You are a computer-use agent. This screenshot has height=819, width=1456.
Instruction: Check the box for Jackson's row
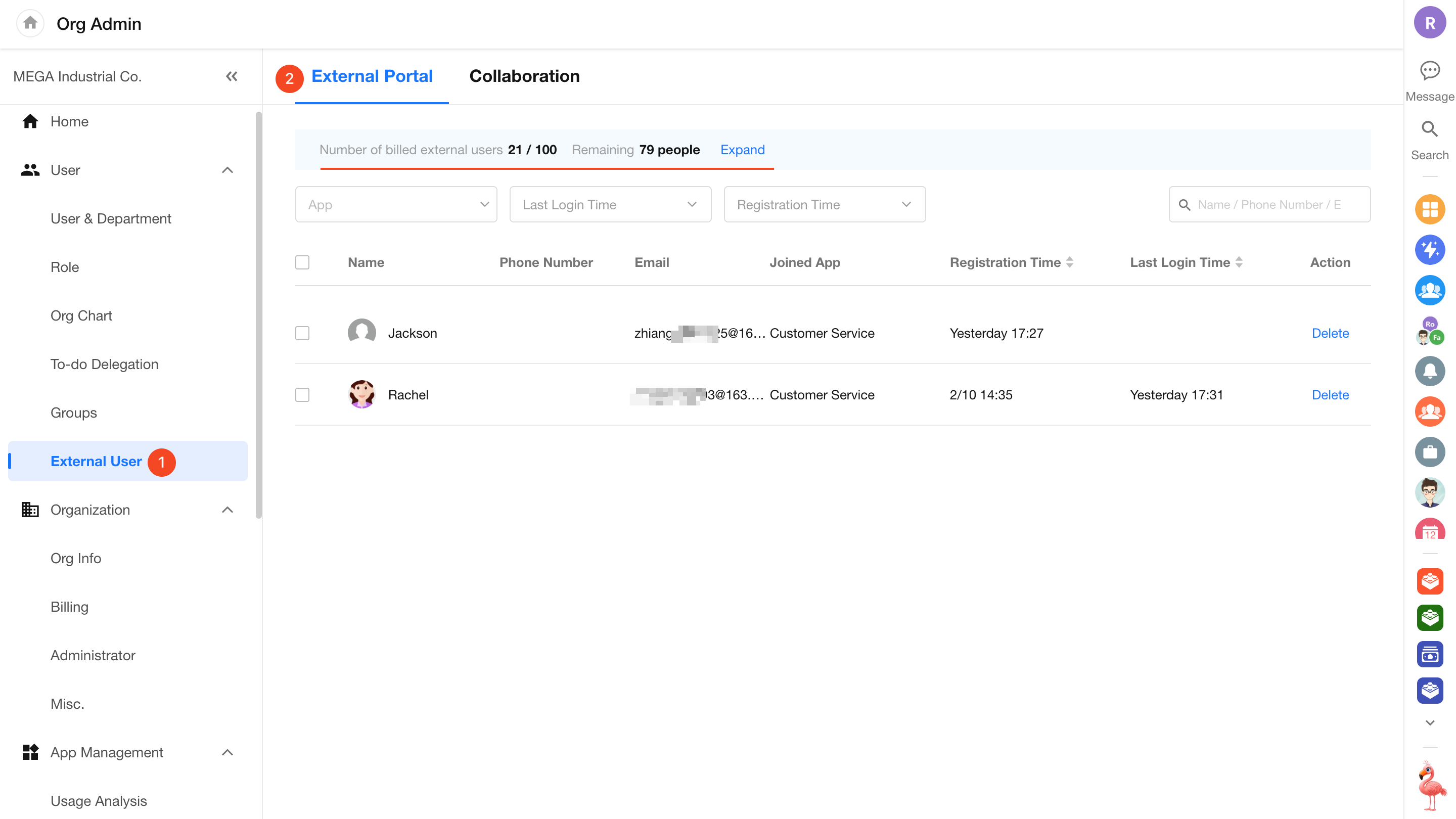pyautogui.click(x=302, y=333)
